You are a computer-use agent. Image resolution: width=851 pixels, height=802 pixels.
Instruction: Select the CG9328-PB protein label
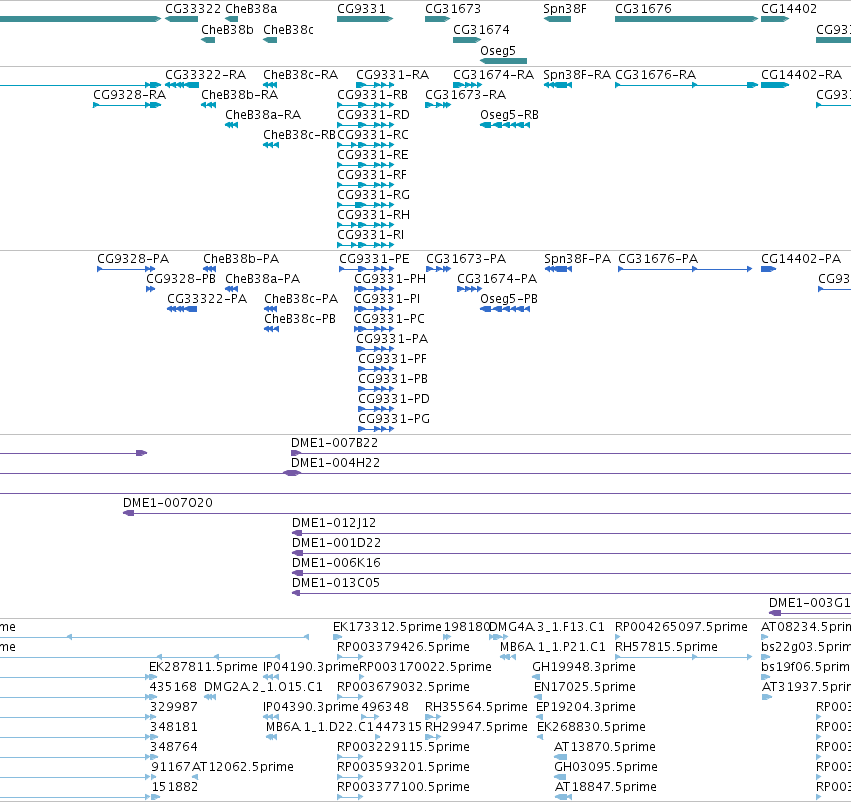[181, 279]
